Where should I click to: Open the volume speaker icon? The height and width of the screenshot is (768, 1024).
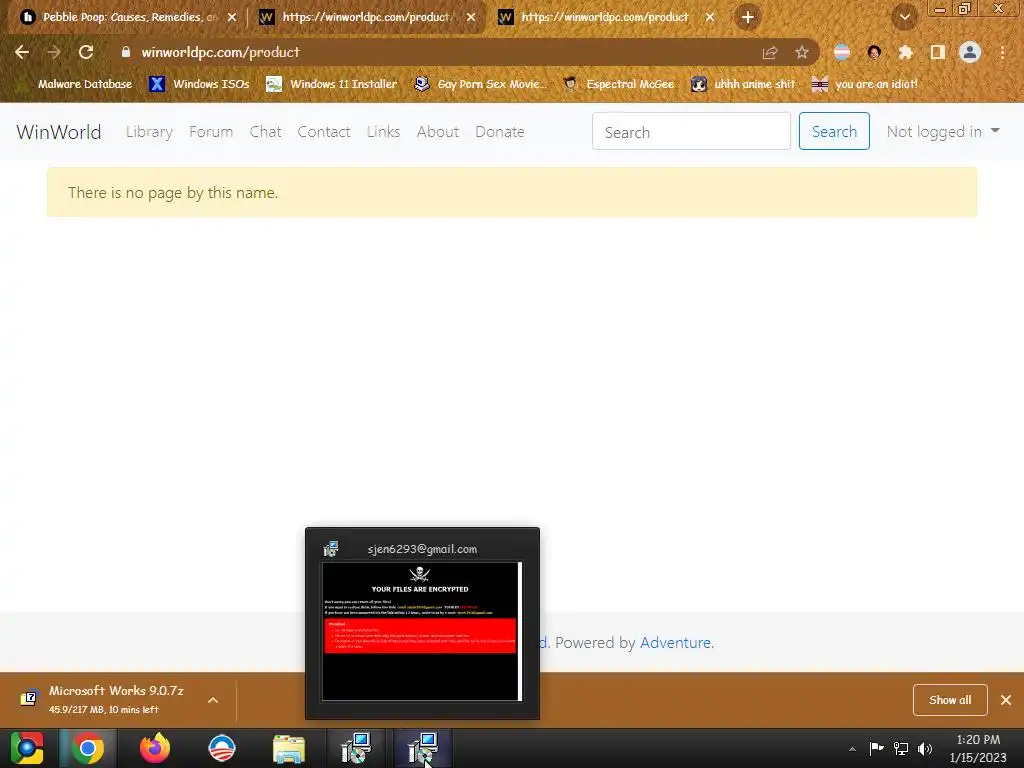point(925,748)
